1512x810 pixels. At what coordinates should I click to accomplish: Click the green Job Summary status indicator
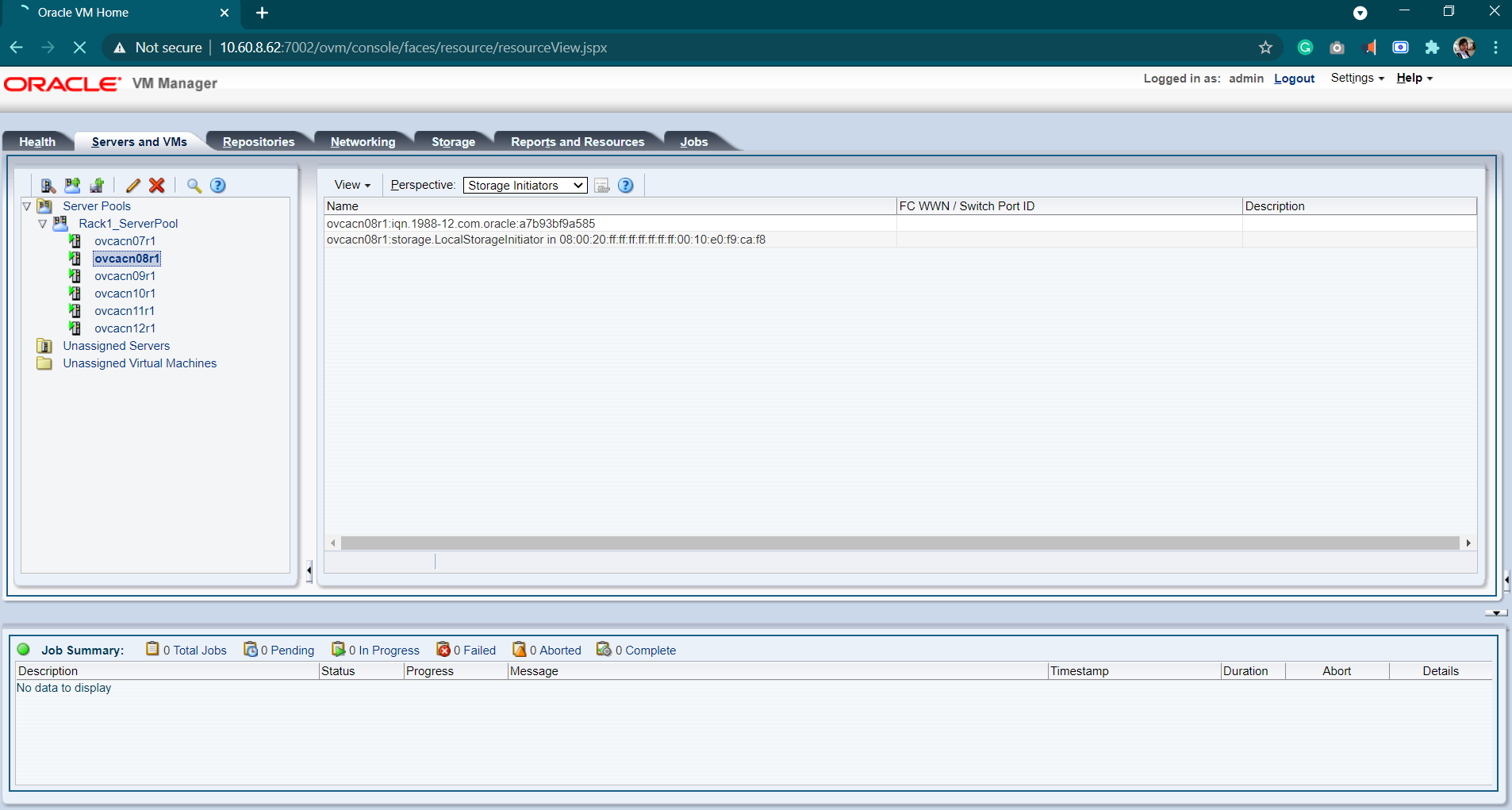(x=24, y=650)
